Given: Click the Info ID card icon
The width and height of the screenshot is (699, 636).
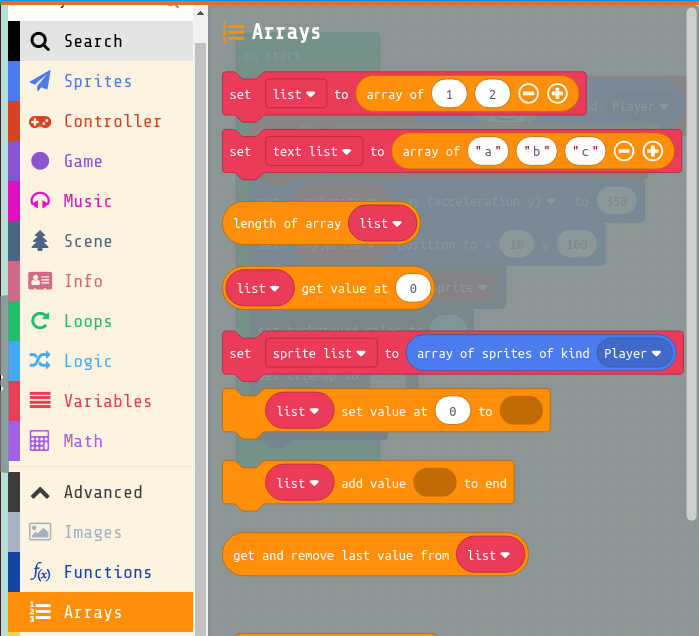Looking at the screenshot, I should pos(40,281).
